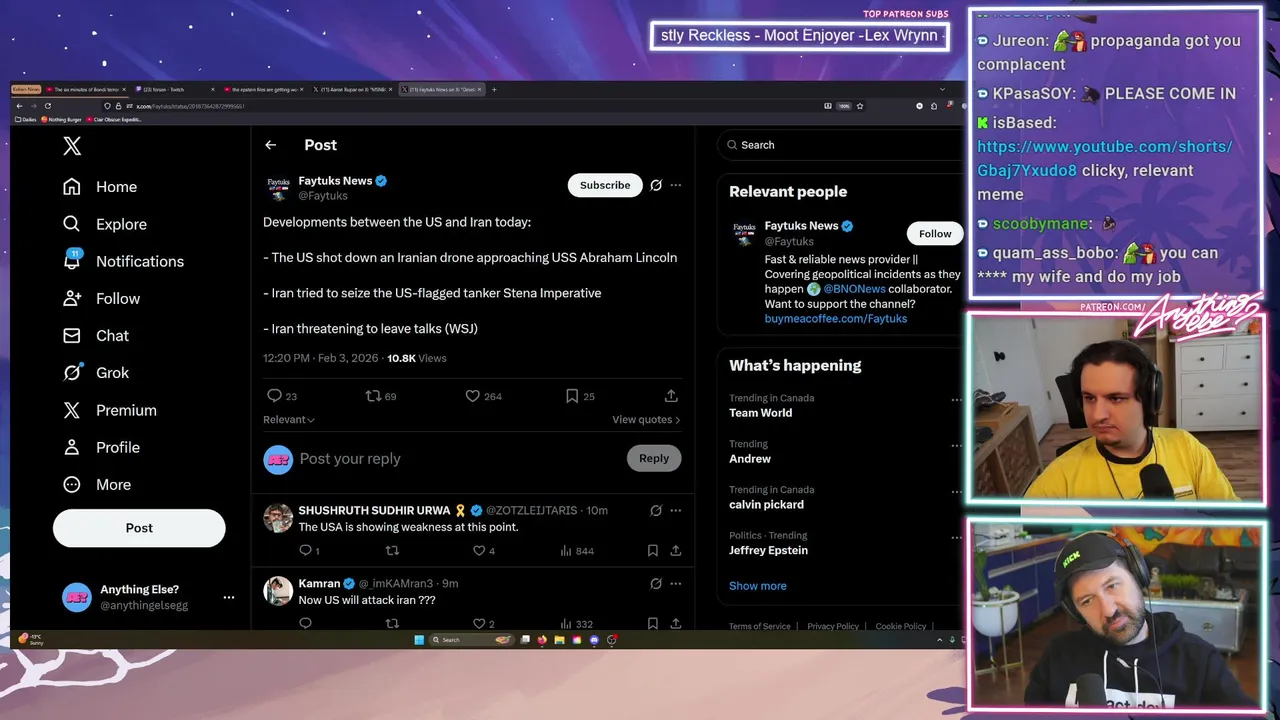Reply to the 'USA is showing weakness' comment
This screenshot has height=720, width=1280.
click(x=306, y=550)
